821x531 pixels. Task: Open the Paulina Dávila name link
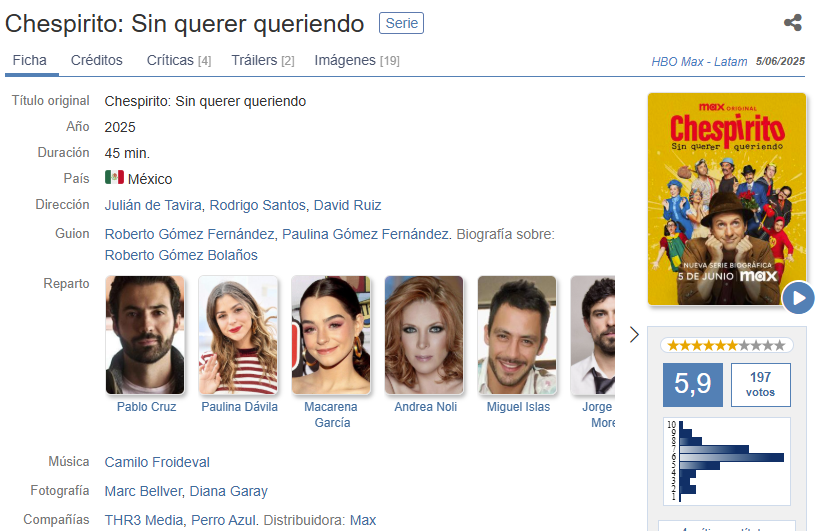(x=239, y=406)
